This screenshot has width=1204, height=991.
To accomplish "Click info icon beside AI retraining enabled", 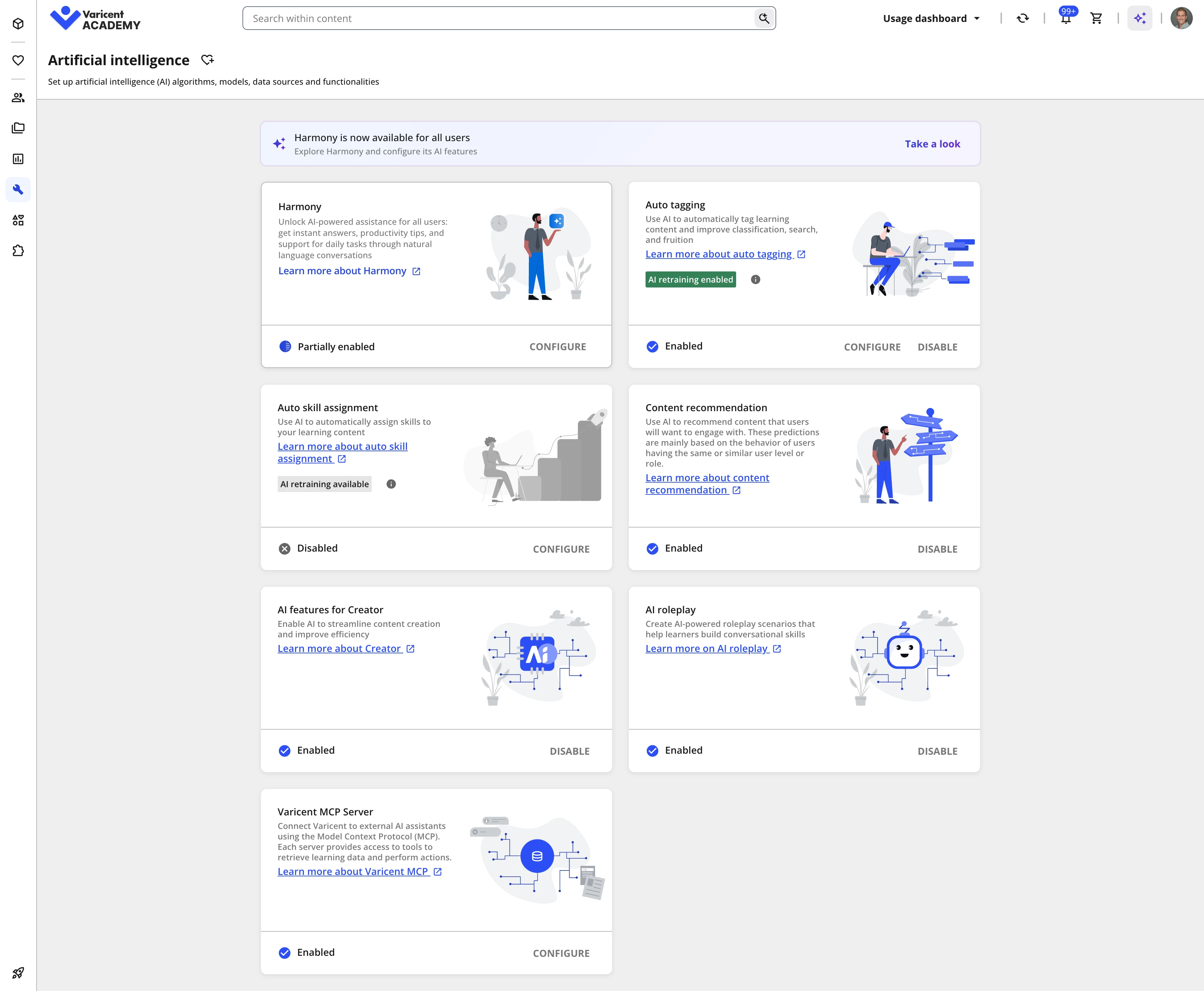I will (756, 280).
